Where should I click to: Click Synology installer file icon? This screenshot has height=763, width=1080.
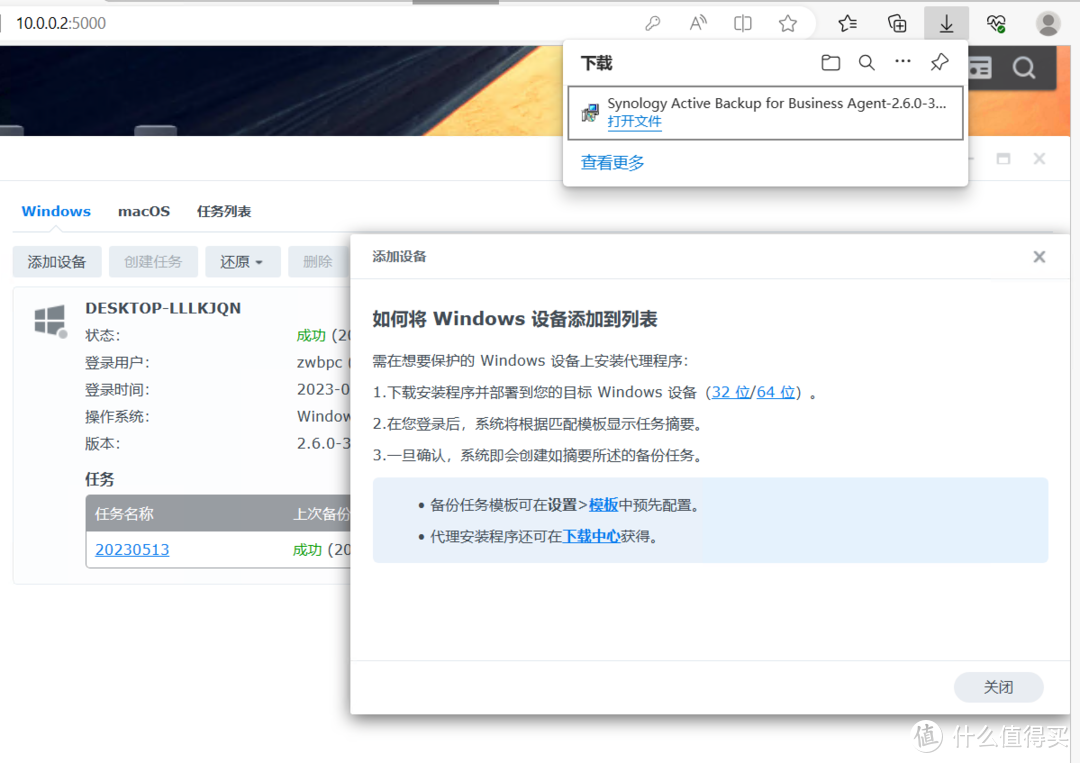point(590,112)
